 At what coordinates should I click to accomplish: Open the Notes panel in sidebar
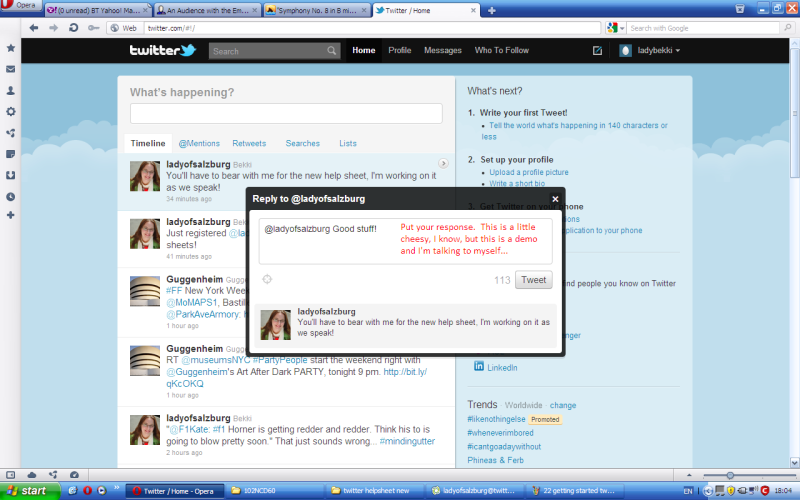[10, 154]
